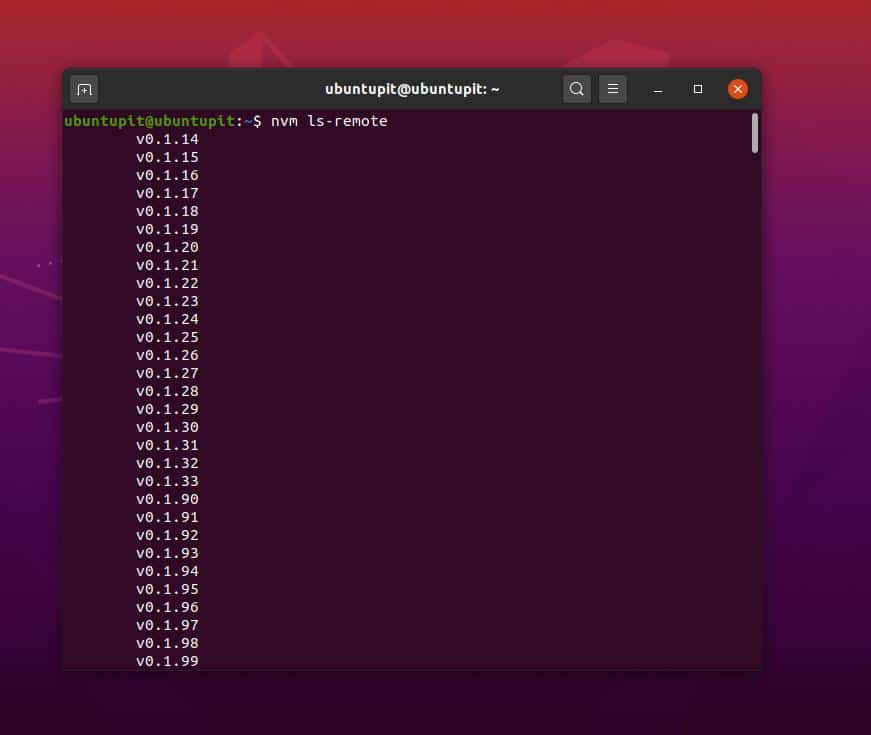Select version v0.1.97 line
The height and width of the screenshot is (735, 871).
pos(167,626)
